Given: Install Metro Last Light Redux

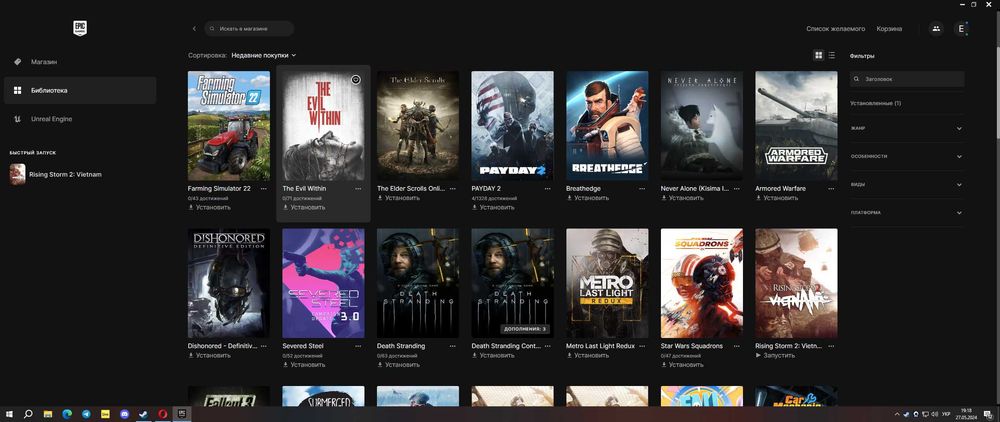Looking at the screenshot, I should (587, 356).
